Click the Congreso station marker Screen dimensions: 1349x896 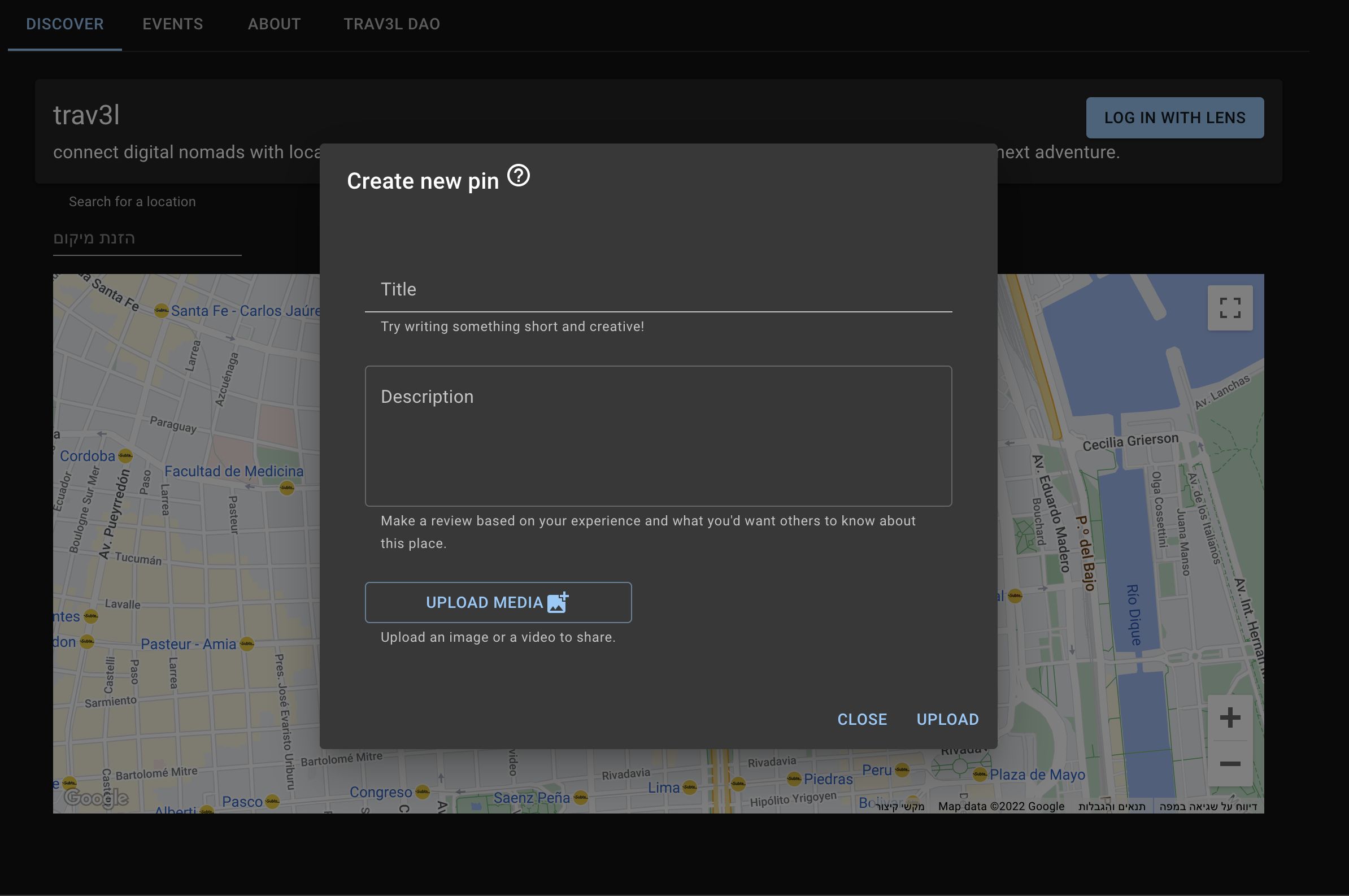(x=422, y=792)
